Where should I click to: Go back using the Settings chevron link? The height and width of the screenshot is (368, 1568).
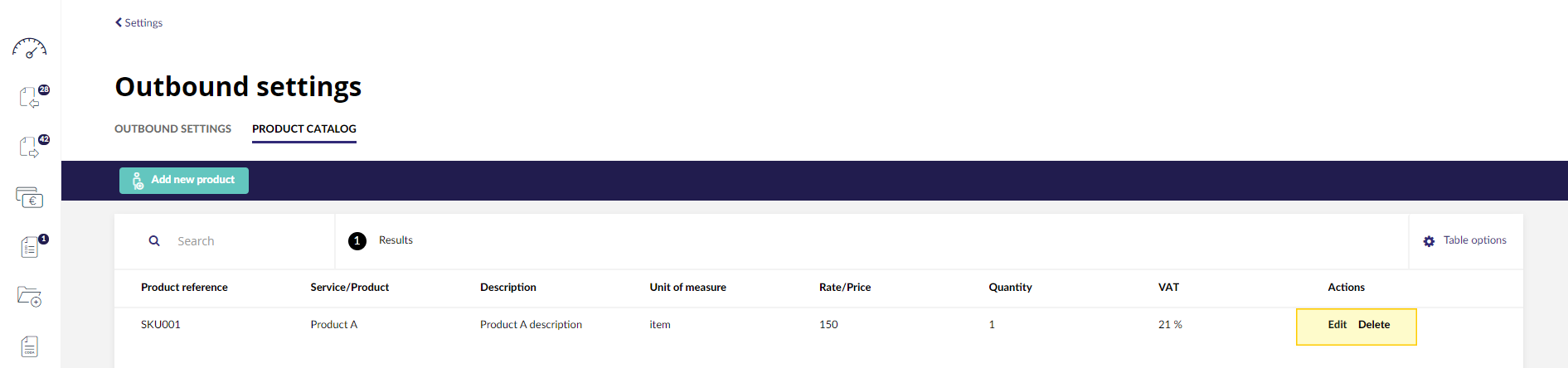pos(138,22)
